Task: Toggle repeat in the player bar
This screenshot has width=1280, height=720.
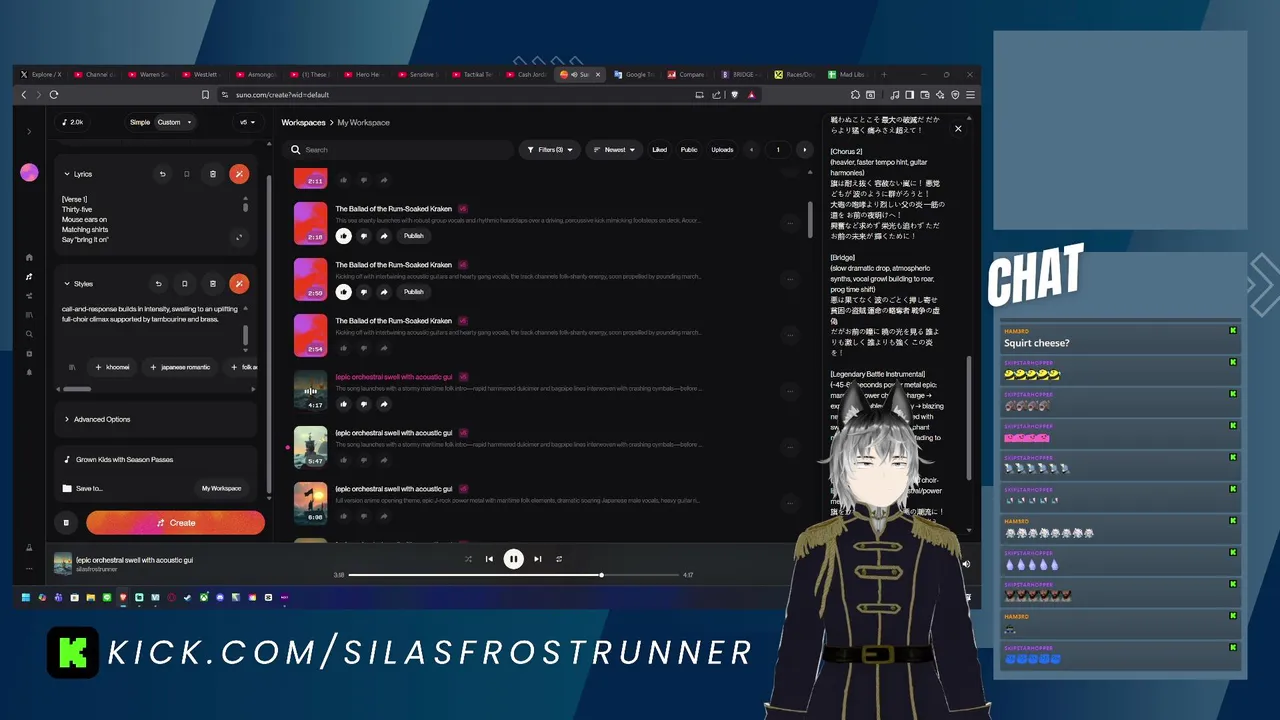Action: 559,559
